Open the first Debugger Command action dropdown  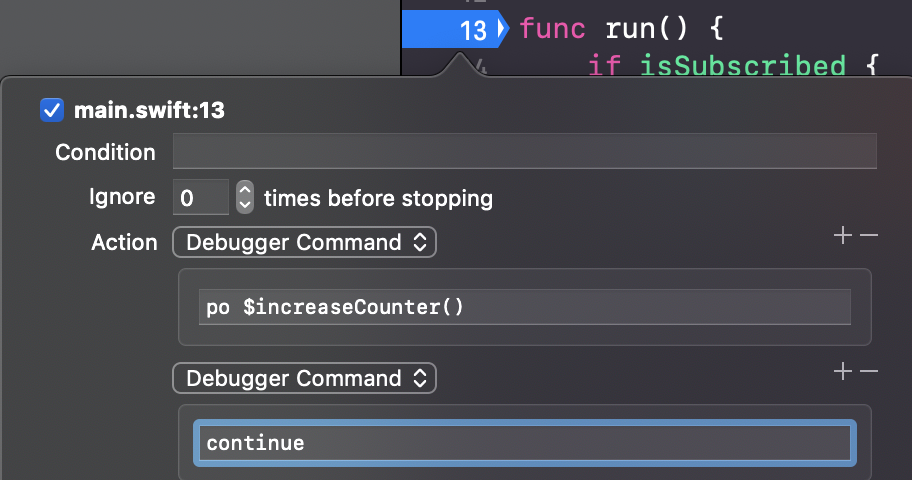(304, 242)
